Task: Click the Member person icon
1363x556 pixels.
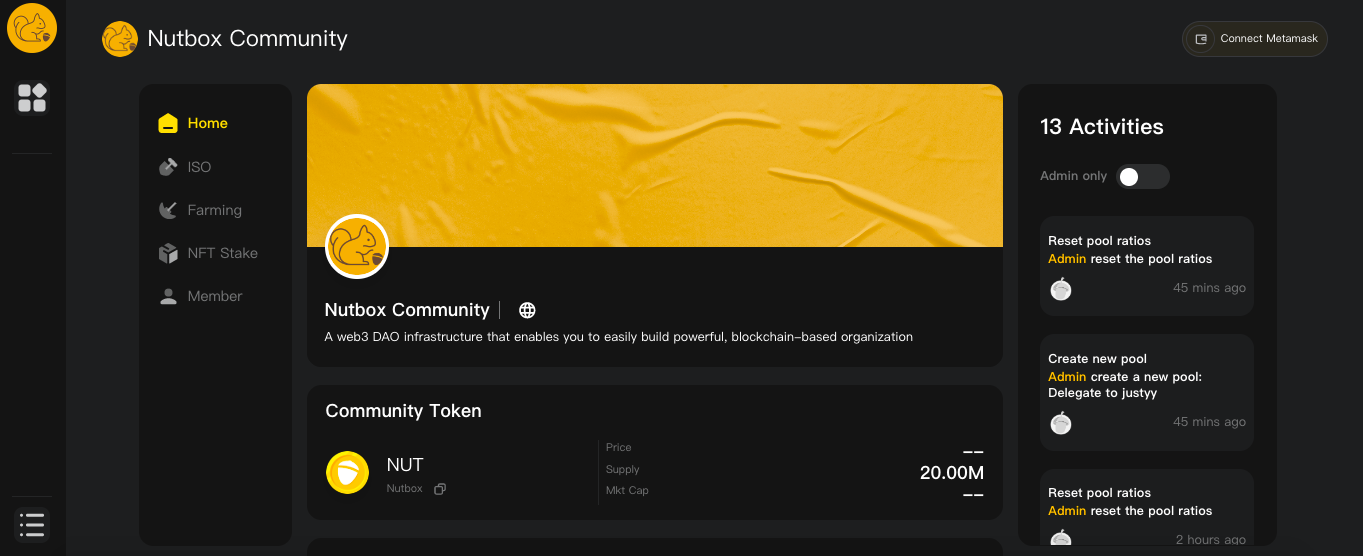Action: [168, 296]
